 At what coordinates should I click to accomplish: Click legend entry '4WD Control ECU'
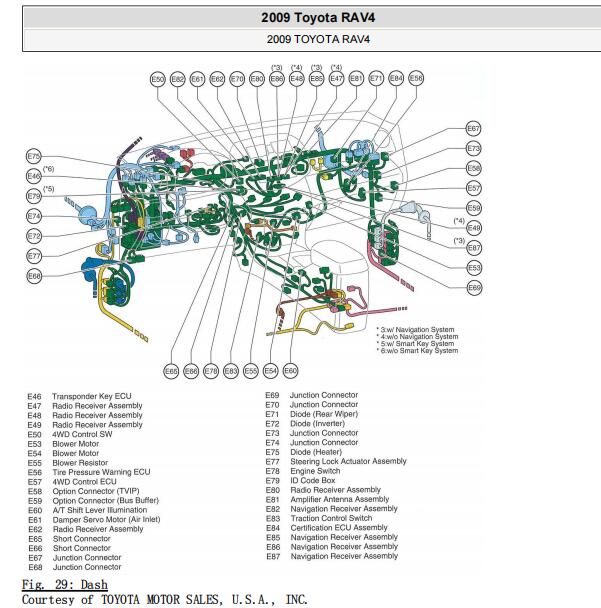tap(84, 482)
